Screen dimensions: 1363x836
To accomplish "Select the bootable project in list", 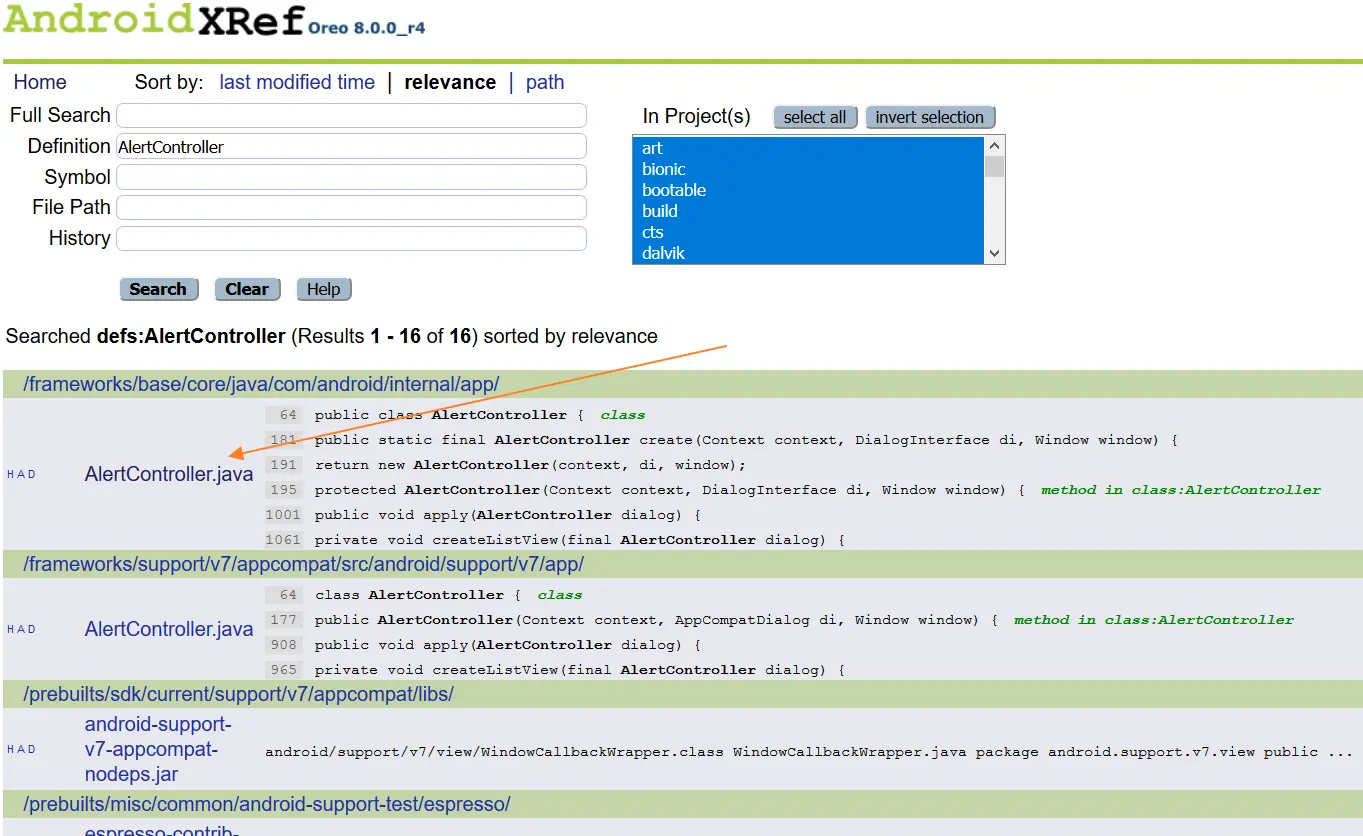I will click(809, 190).
